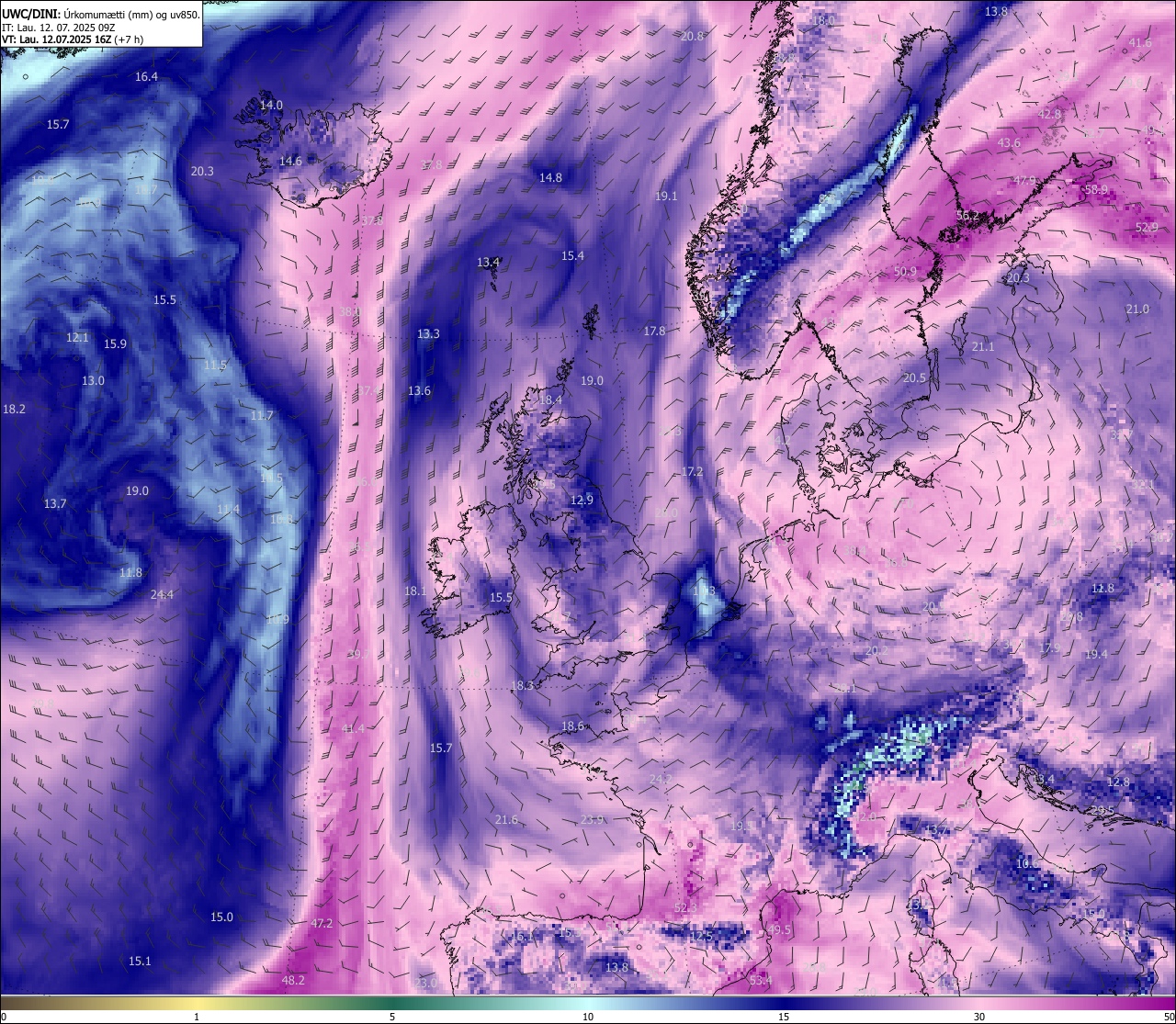
Task: Click the 20.8 value label
Action: (x=692, y=37)
